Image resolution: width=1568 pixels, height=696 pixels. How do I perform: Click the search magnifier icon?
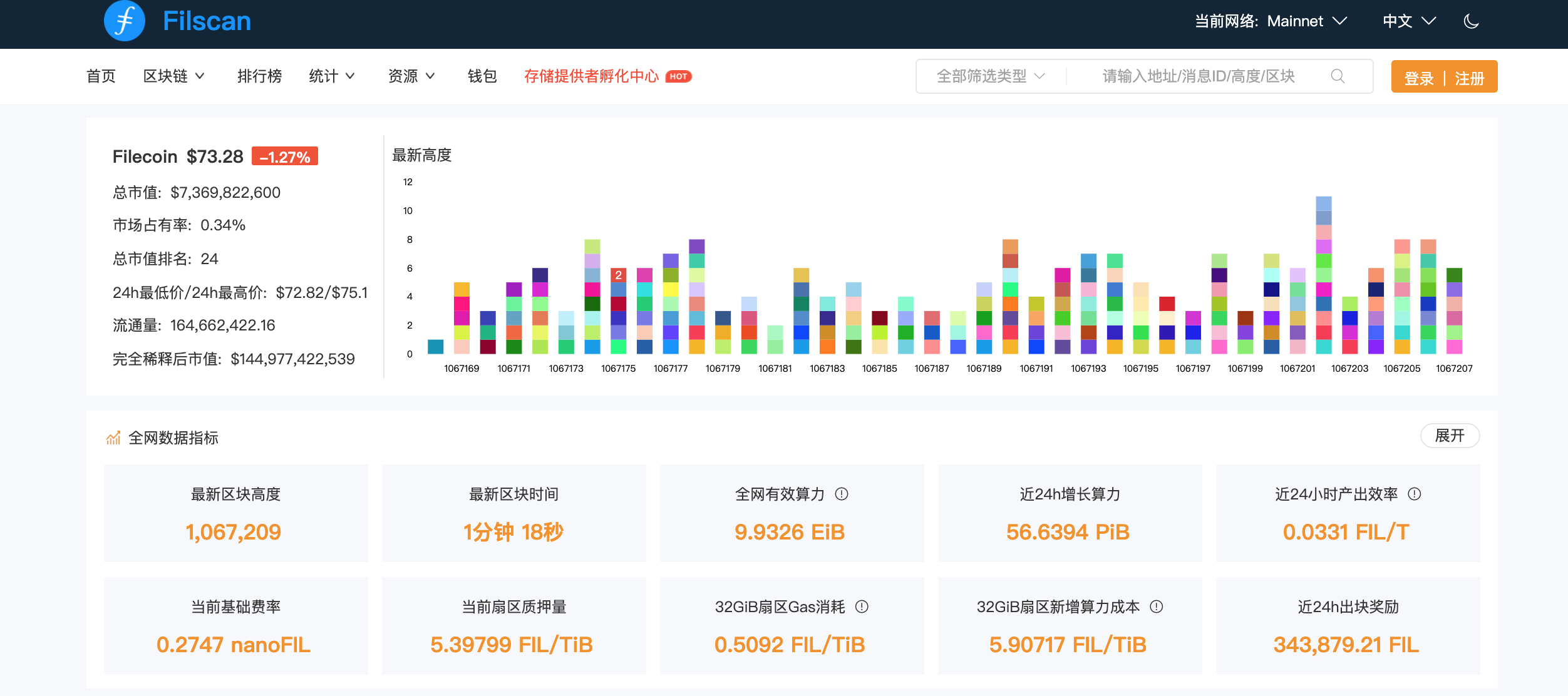(1338, 76)
